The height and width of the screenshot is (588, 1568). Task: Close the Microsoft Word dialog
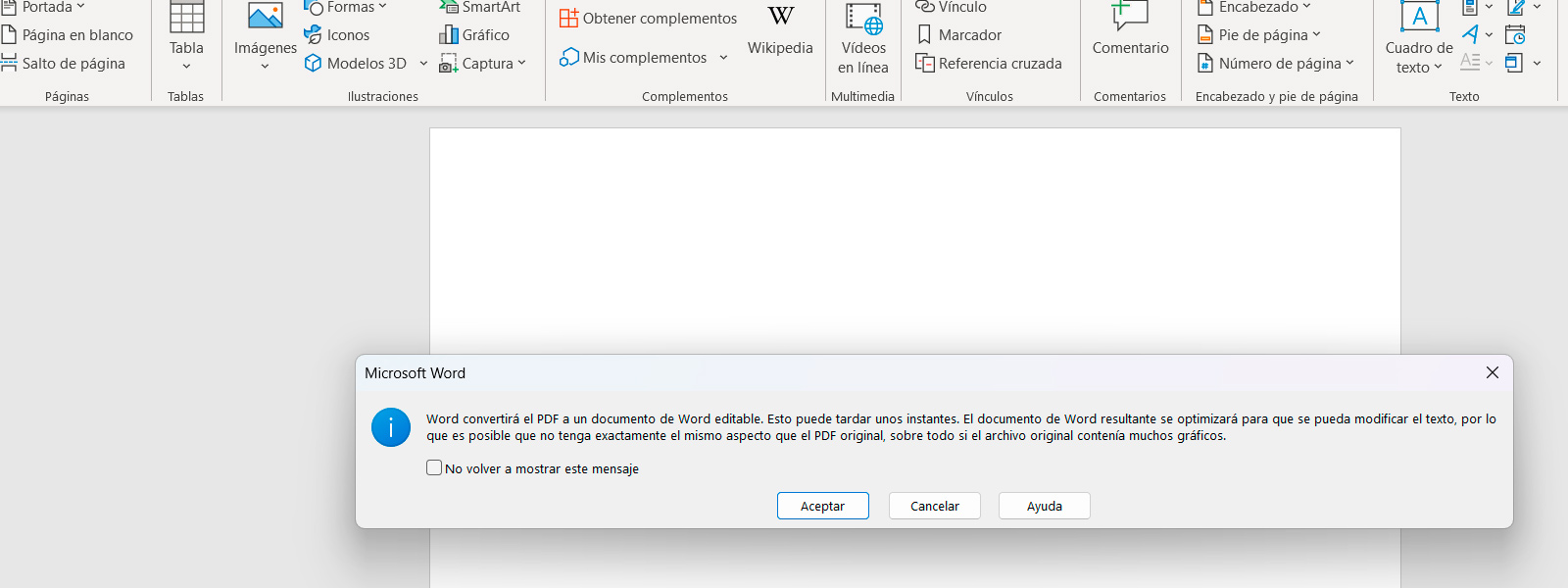click(x=1493, y=372)
